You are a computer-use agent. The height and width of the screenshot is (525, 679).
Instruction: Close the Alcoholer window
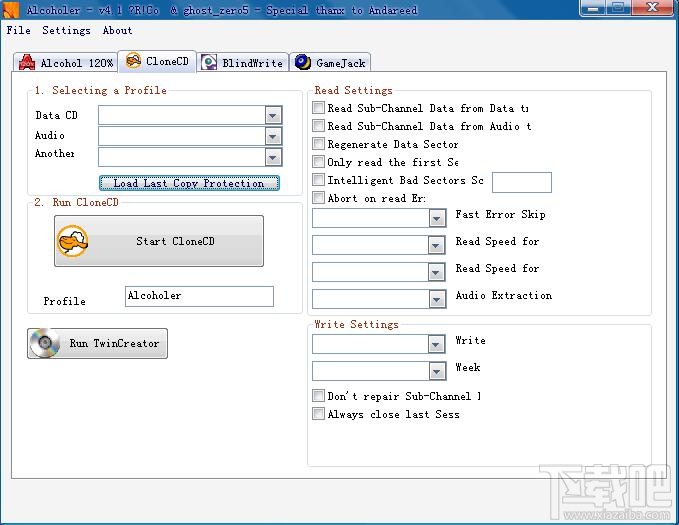[653, 7]
